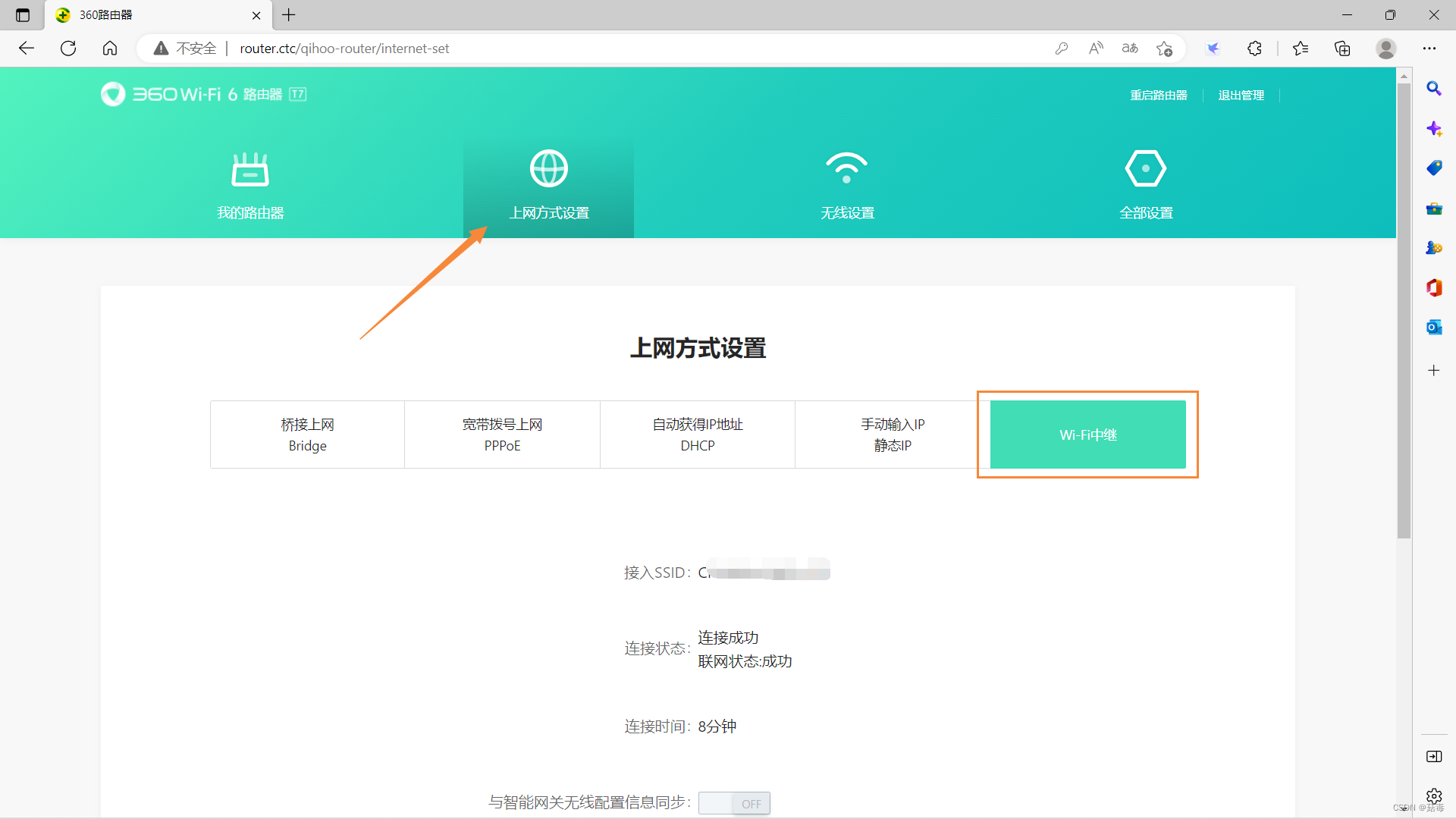Open wireless settings Wi-Fi icon
Viewport: 1456px width, 819px height.
click(x=846, y=168)
